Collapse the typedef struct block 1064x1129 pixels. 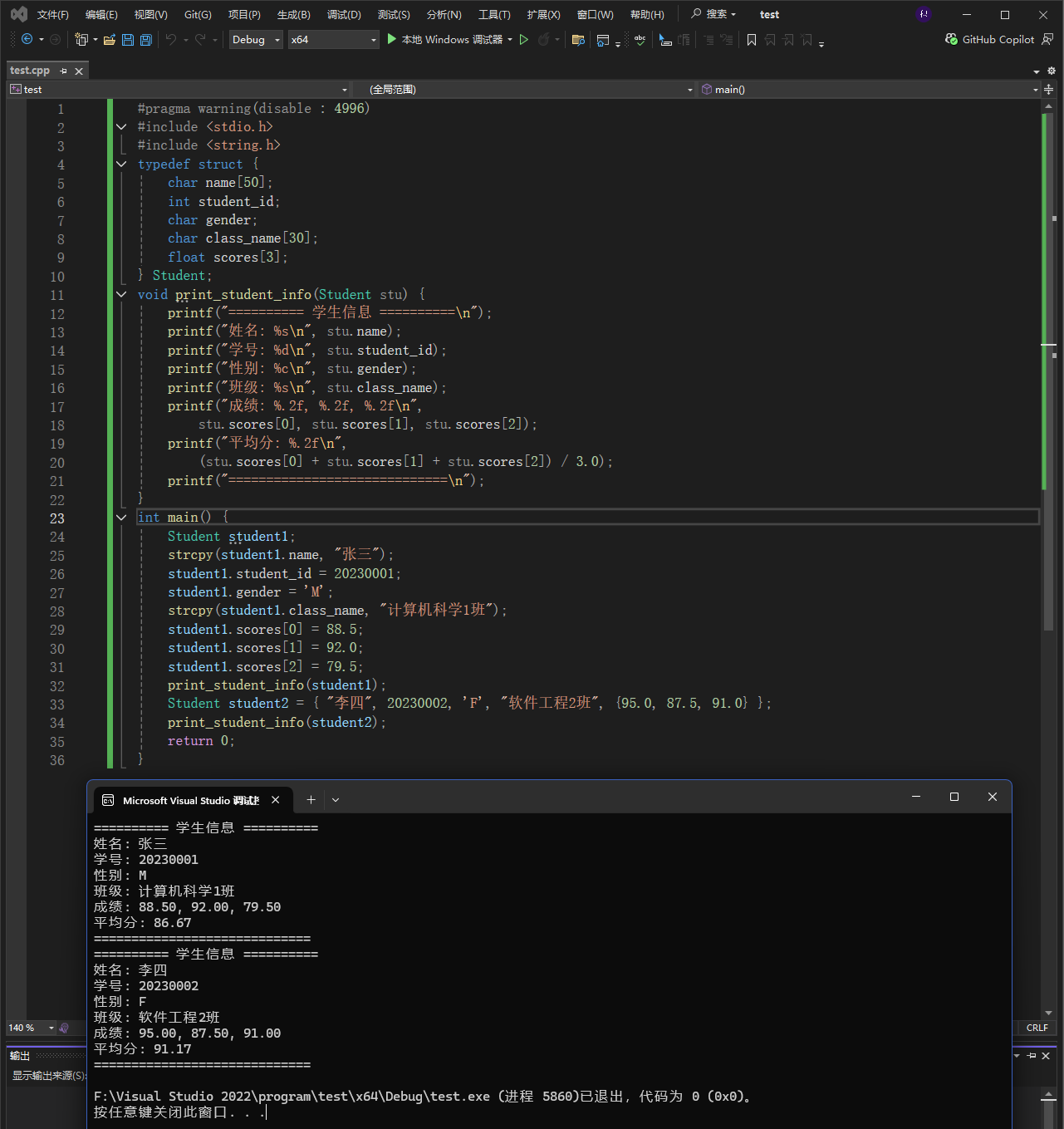coord(121,164)
